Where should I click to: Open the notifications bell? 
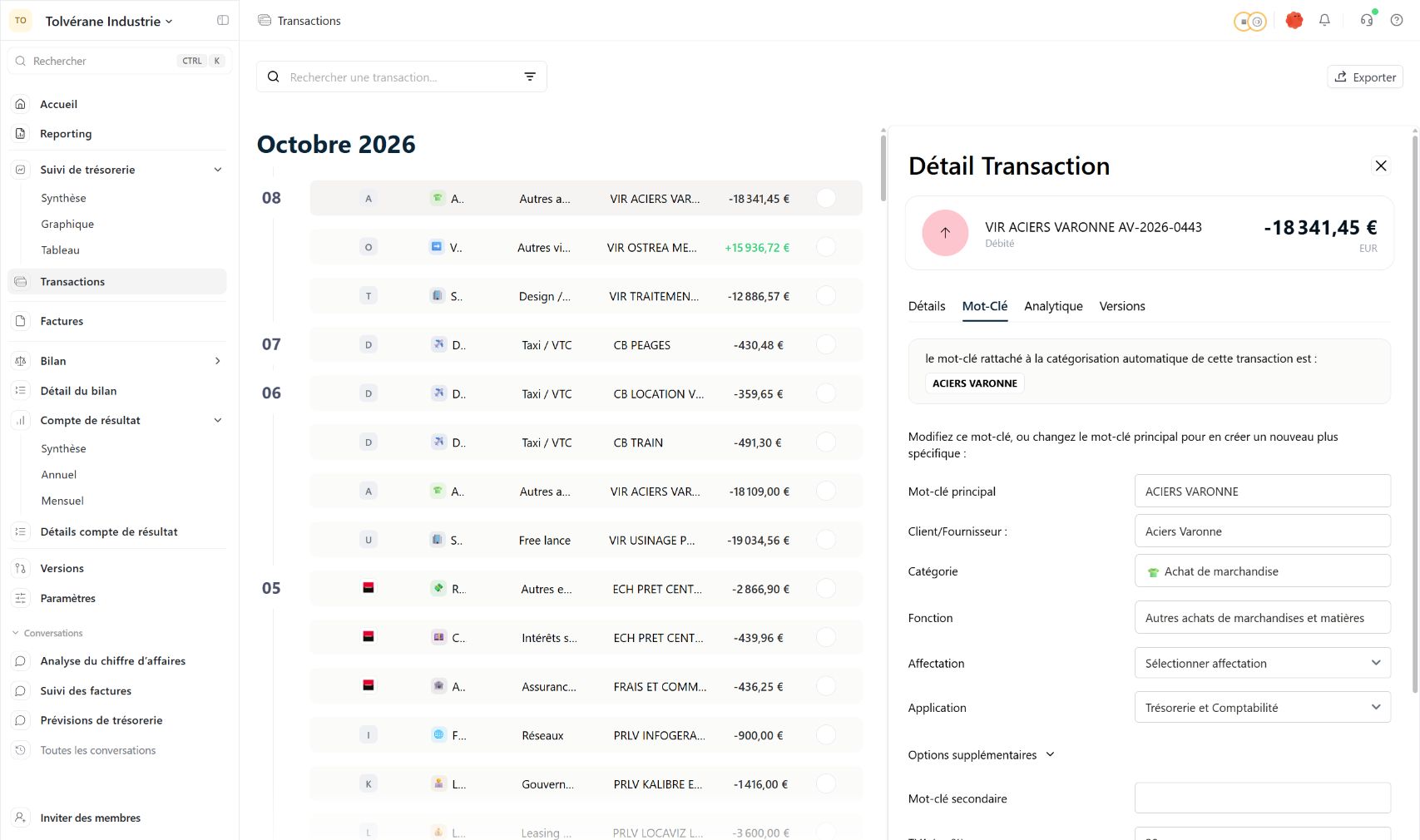[x=1324, y=20]
